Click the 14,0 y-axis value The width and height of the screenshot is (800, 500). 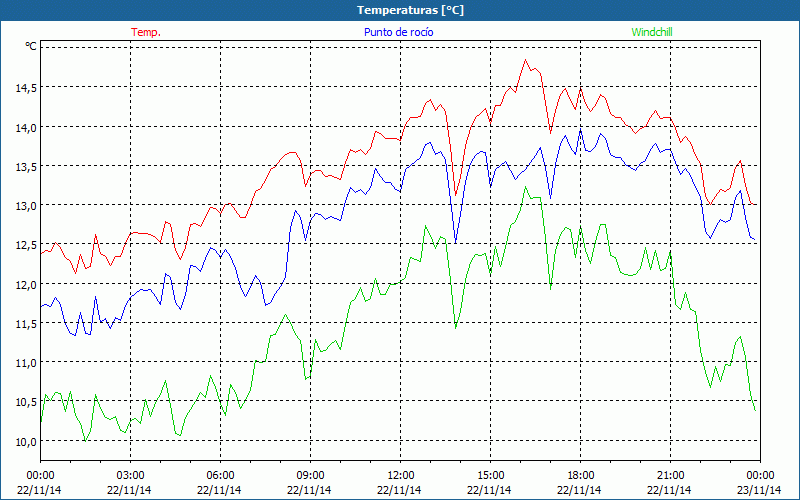tap(26, 128)
